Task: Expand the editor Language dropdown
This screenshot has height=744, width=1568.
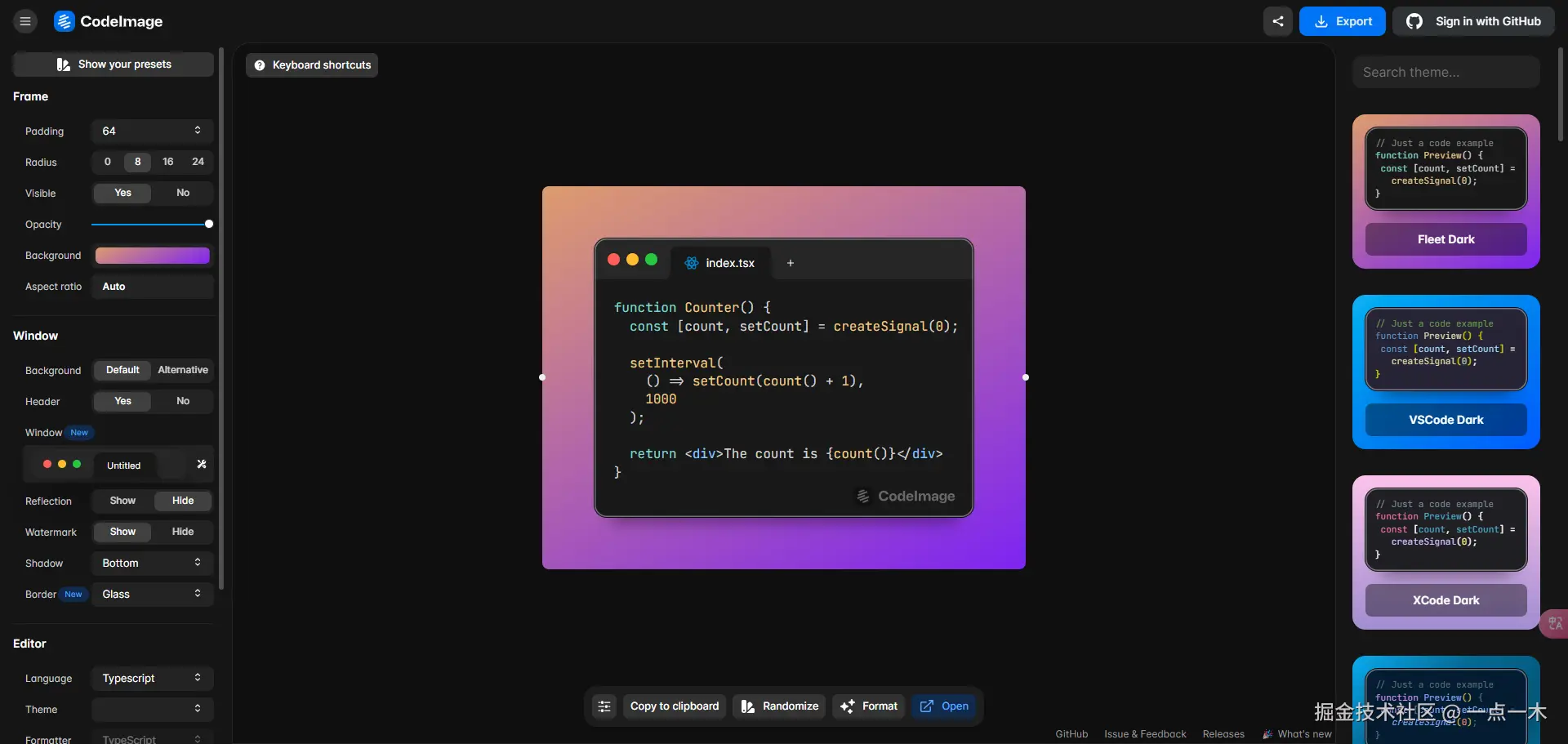Action: tap(151, 678)
